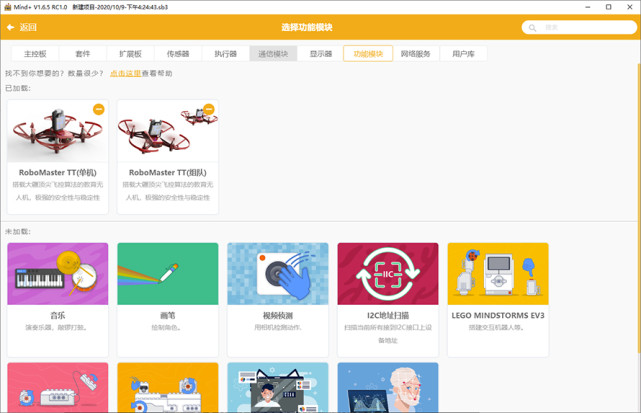Screen dimensions: 641x413
Task: Remove RoboMaster TT(单机) with its minus icon
Action: point(99,109)
